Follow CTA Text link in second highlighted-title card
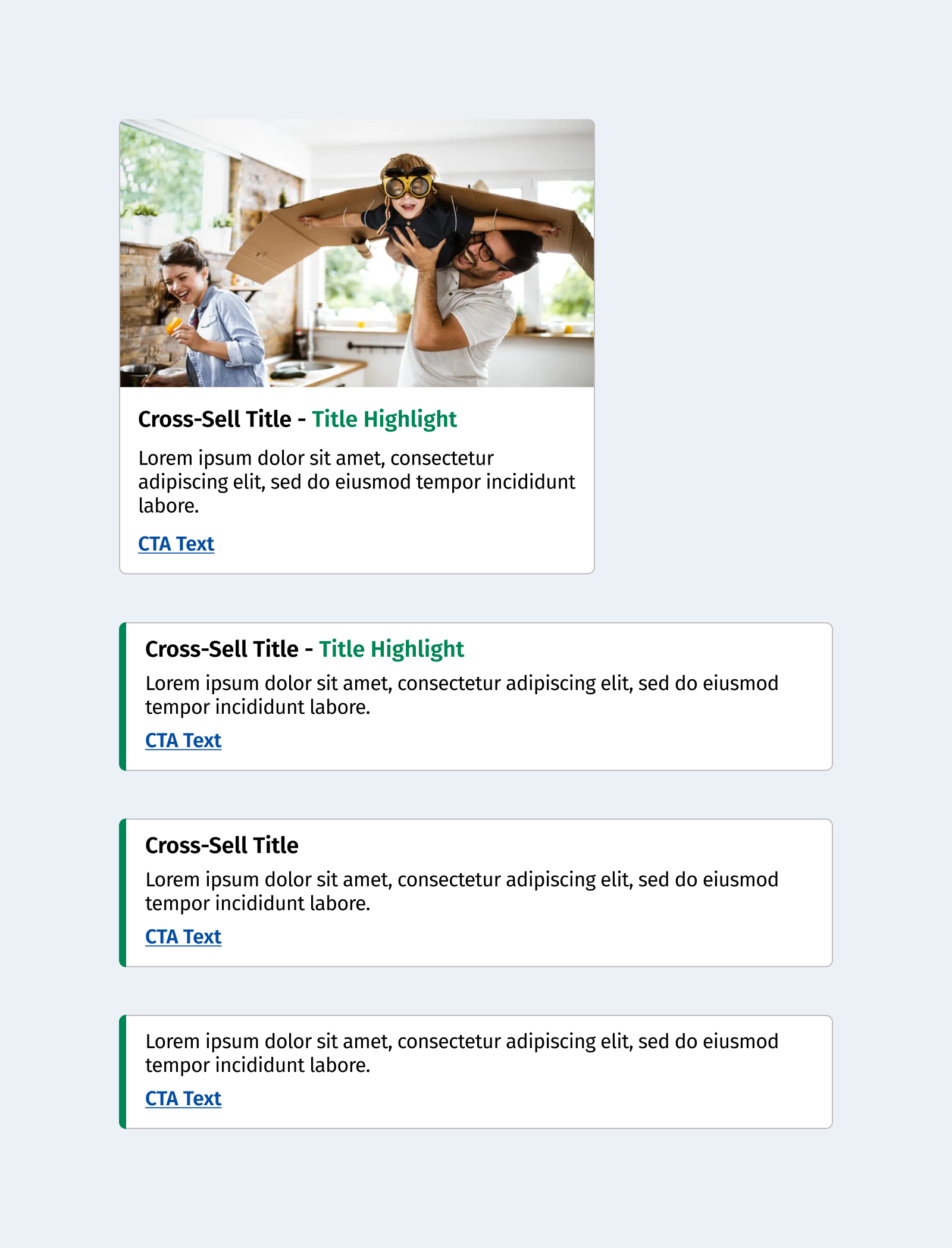Screen dimensions: 952x1248 click(x=183, y=741)
